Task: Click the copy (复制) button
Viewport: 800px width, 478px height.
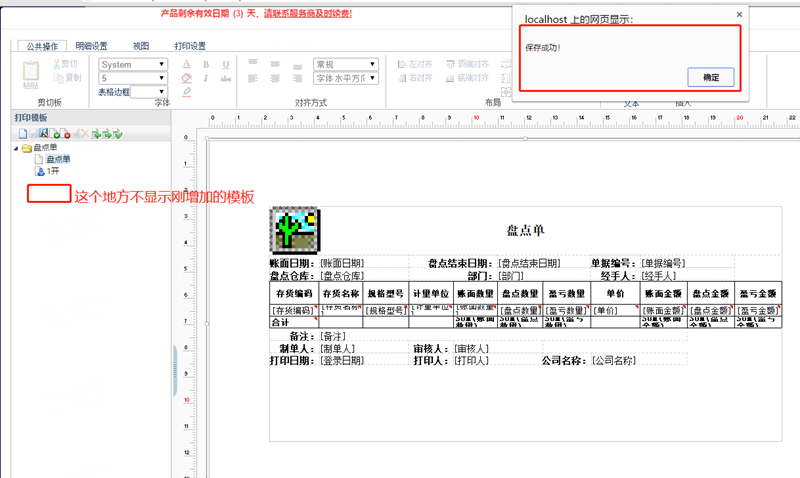Action: pyautogui.click(x=67, y=78)
